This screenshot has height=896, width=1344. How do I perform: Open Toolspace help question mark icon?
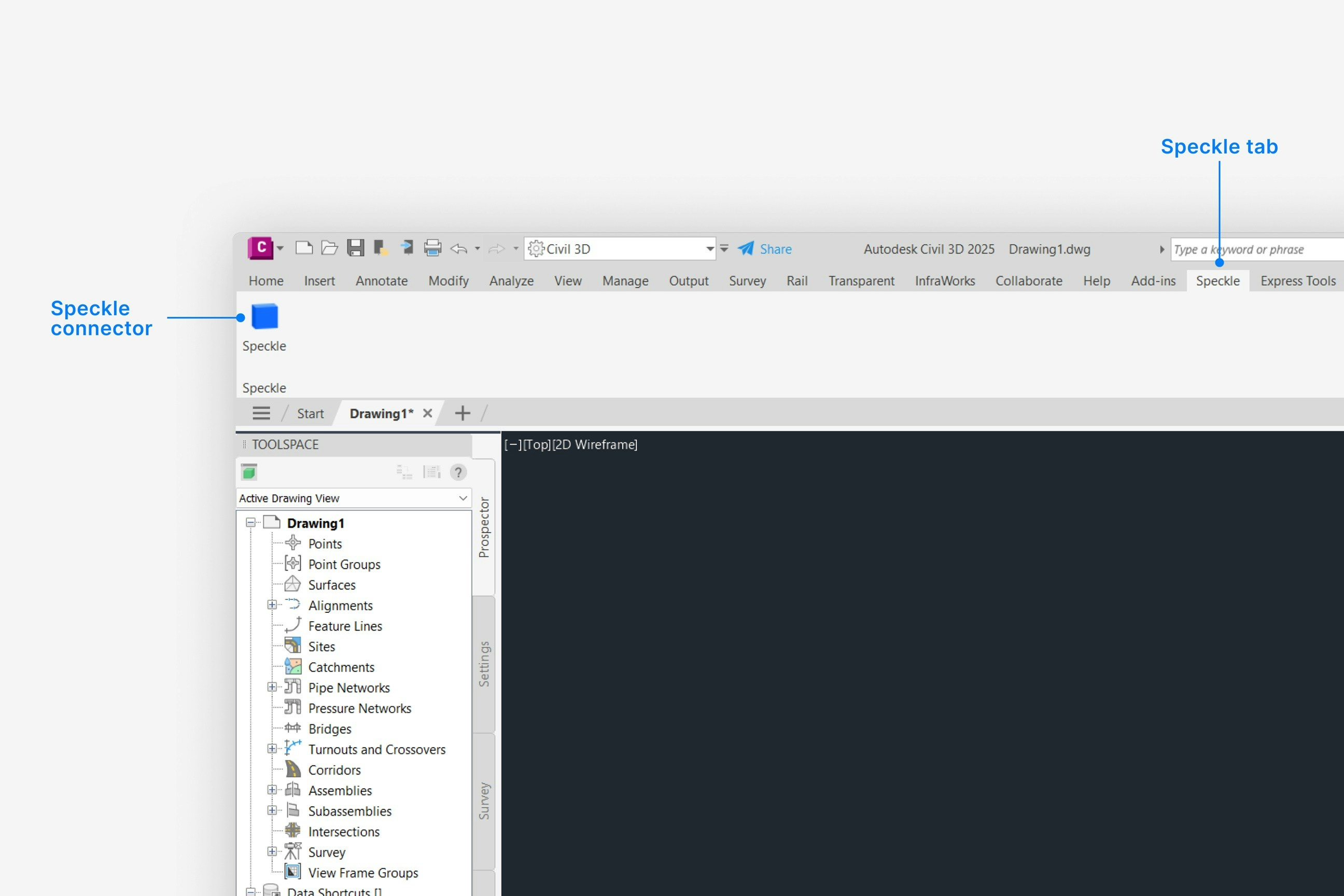tap(458, 472)
